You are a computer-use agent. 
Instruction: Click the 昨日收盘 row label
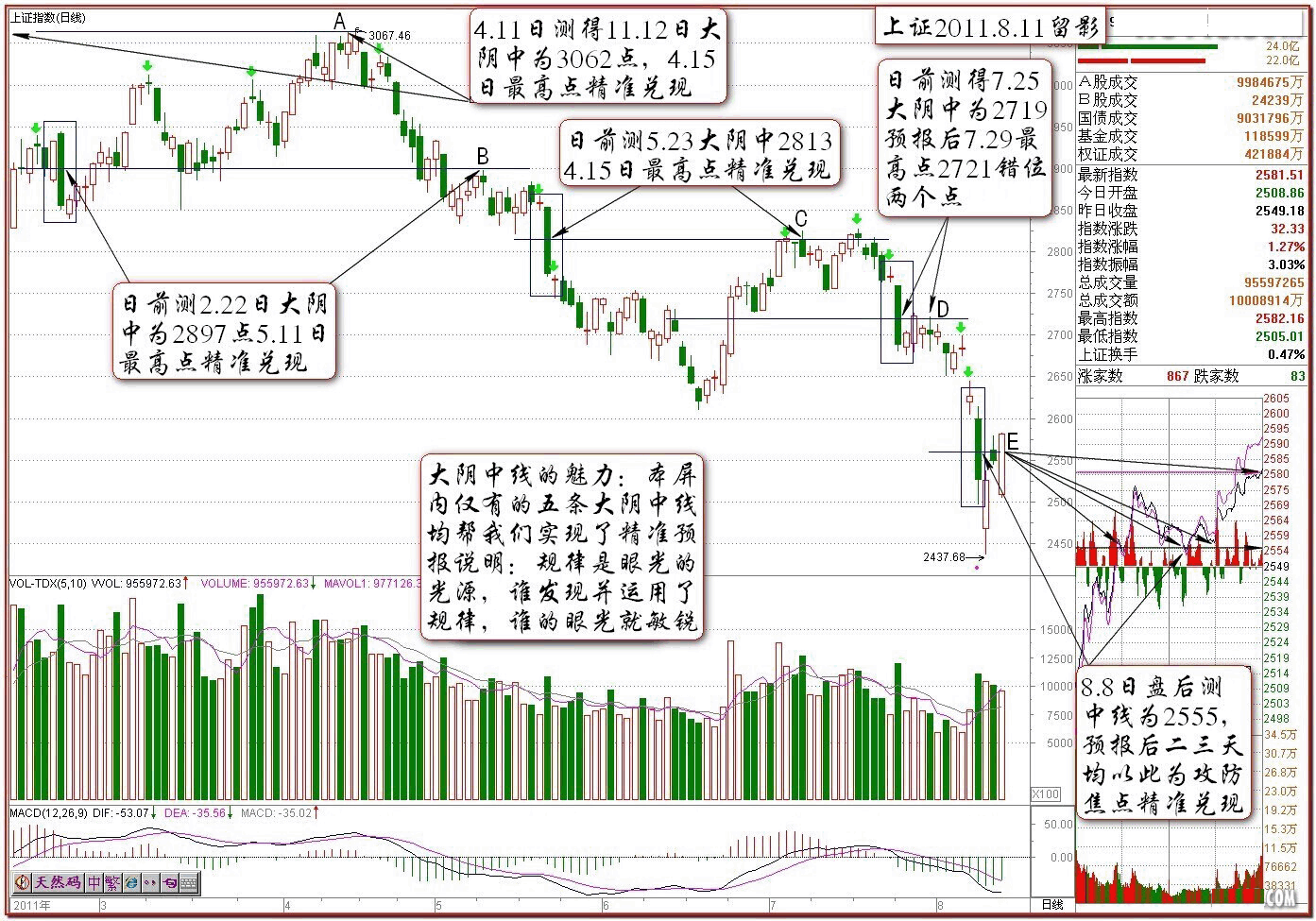click(1107, 211)
